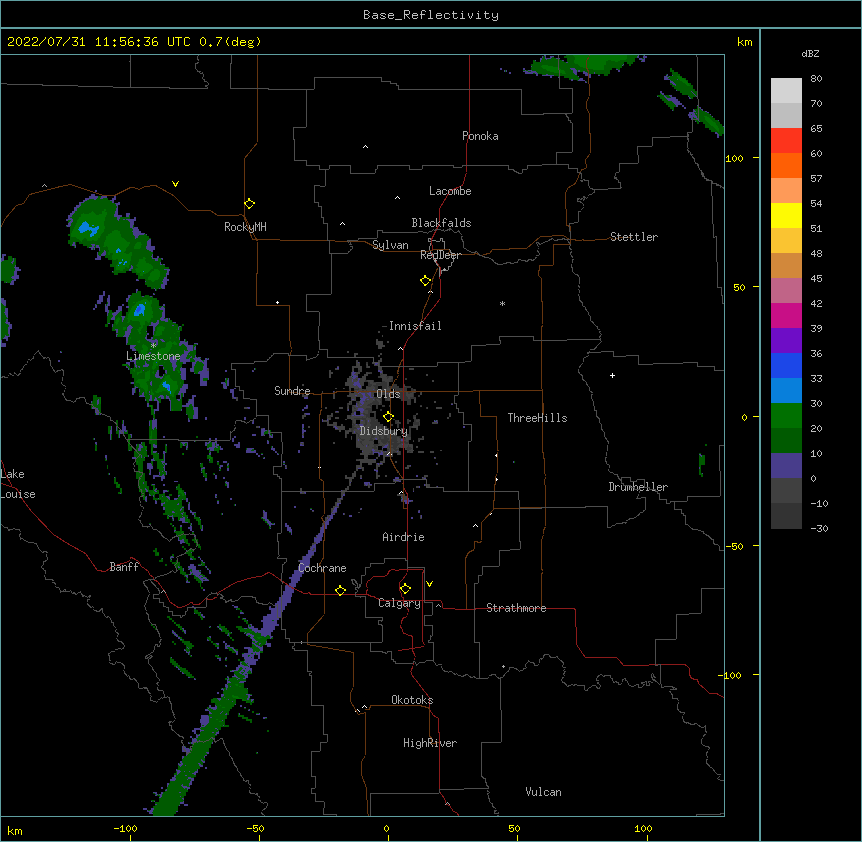Viewport: 862px width, 842px height.
Task: Click the Airdrie label
Action: (403, 537)
